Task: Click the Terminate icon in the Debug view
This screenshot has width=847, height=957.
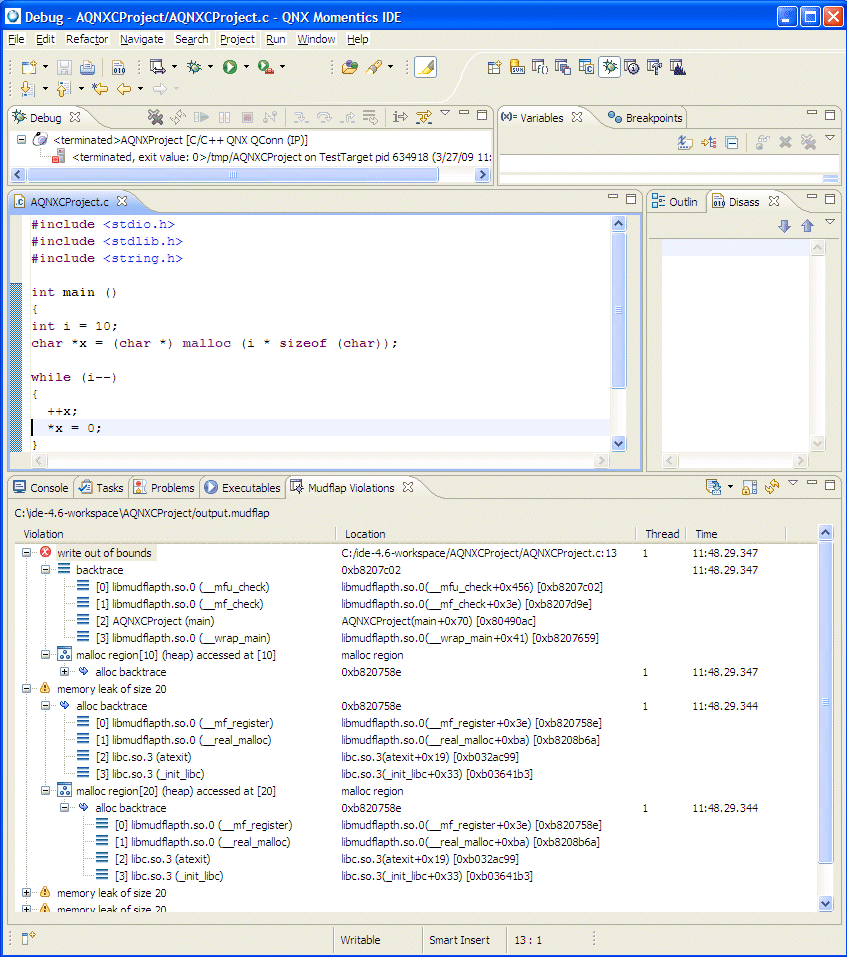Action: pyautogui.click(x=248, y=117)
